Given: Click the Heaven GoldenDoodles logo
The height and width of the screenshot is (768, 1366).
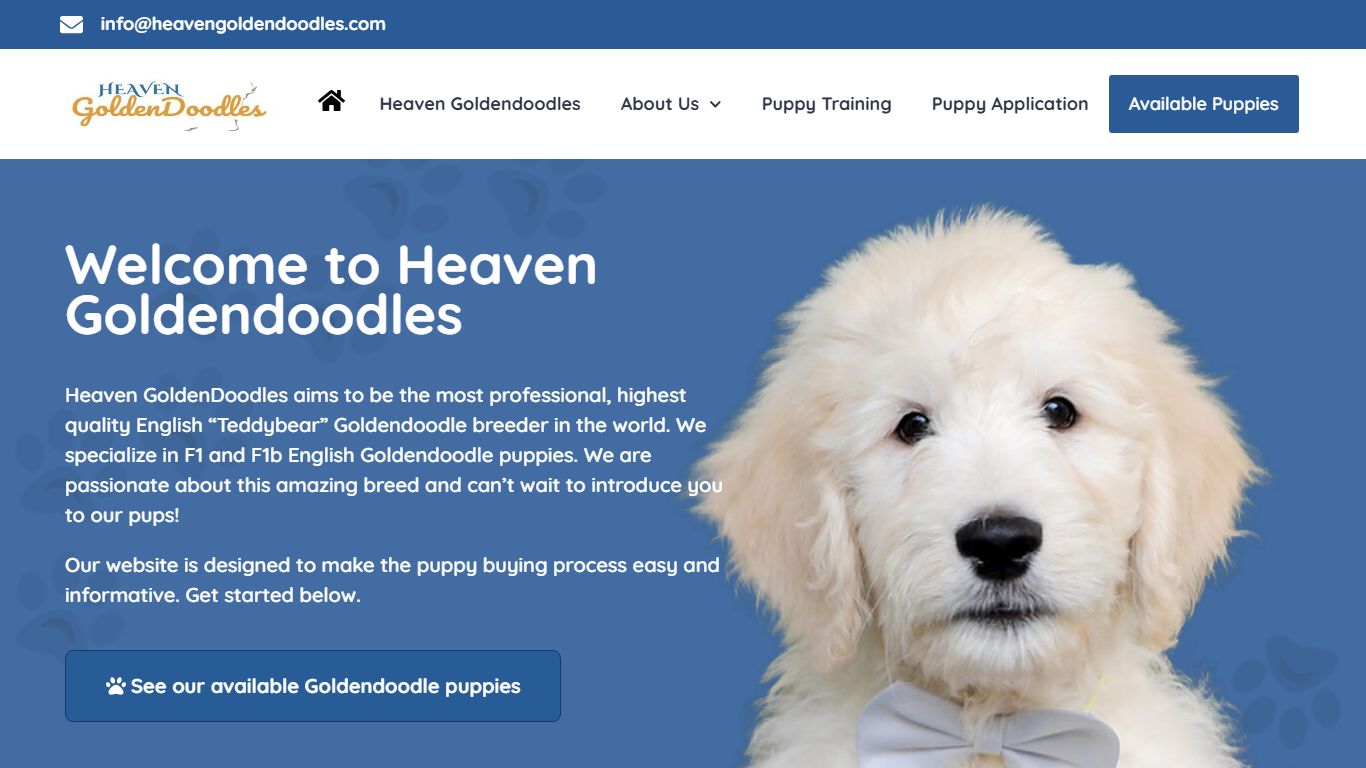Looking at the screenshot, I should [x=169, y=104].
